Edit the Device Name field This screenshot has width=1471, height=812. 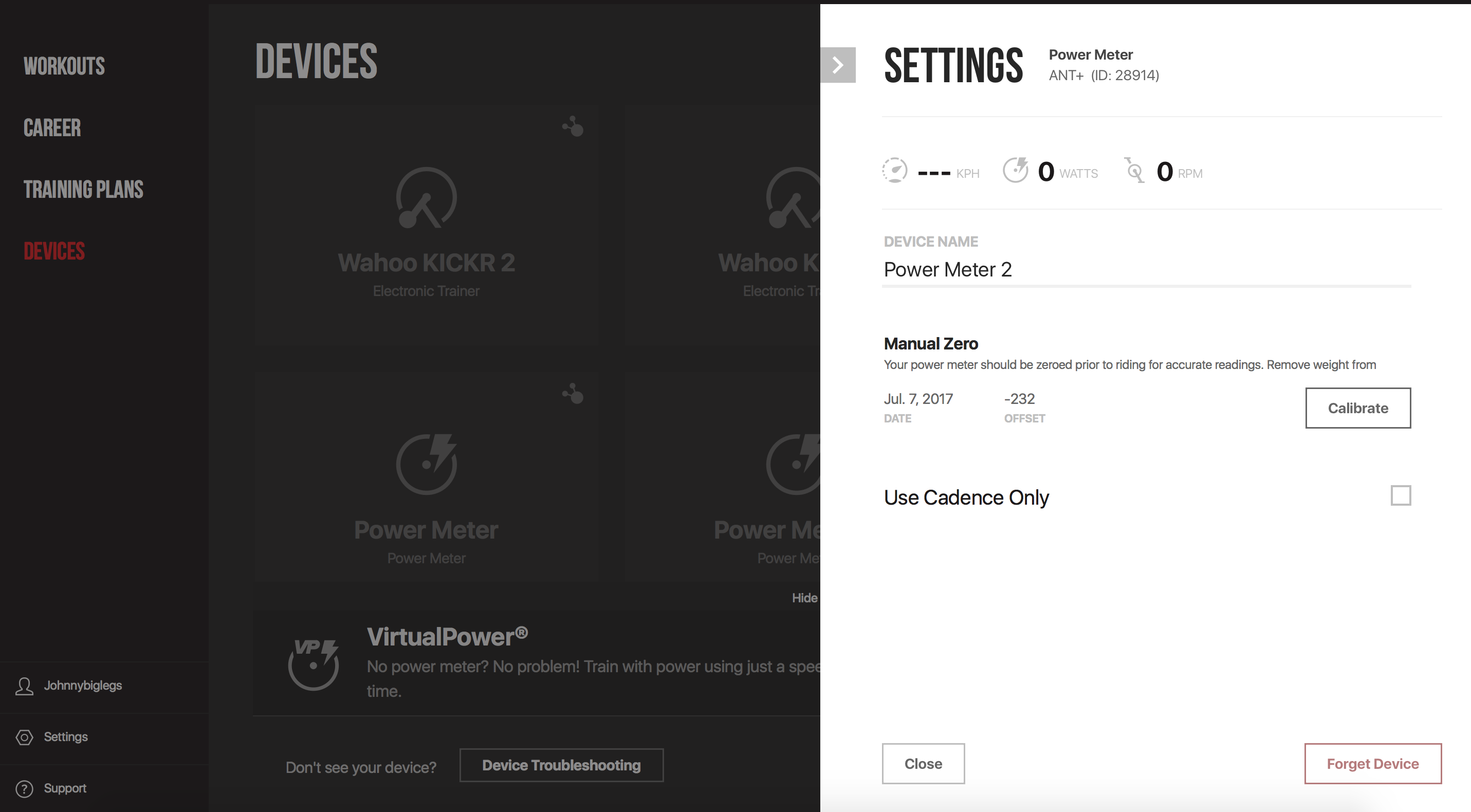click(1146, 269)
